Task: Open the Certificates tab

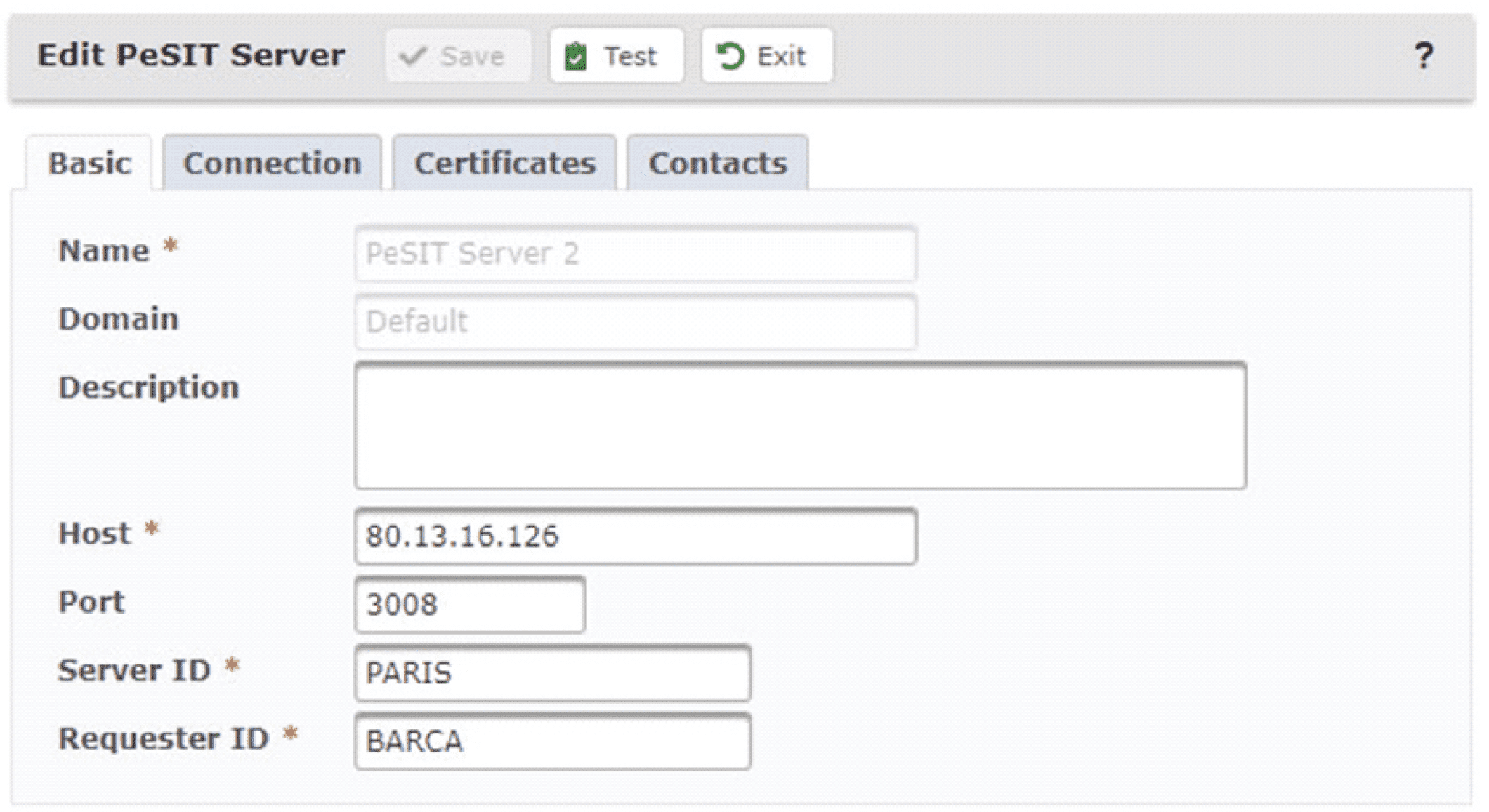Action: tap(505, 164)
